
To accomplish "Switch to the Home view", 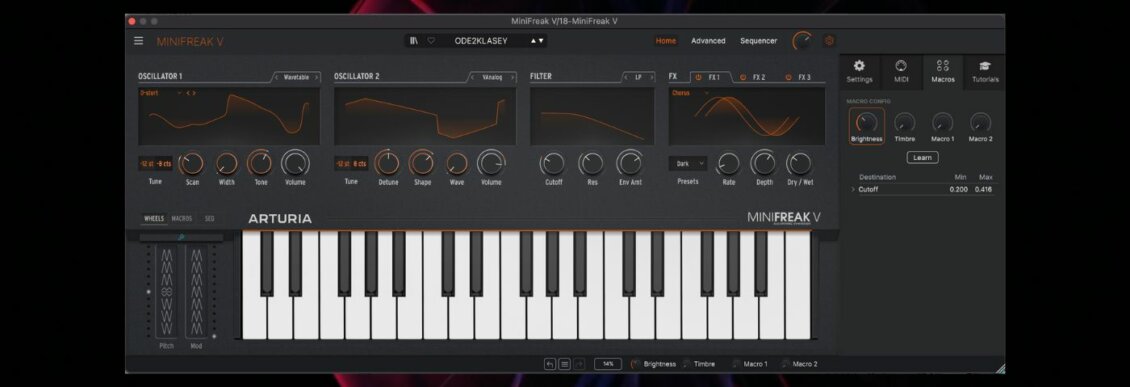I will (x=666, y=41).
